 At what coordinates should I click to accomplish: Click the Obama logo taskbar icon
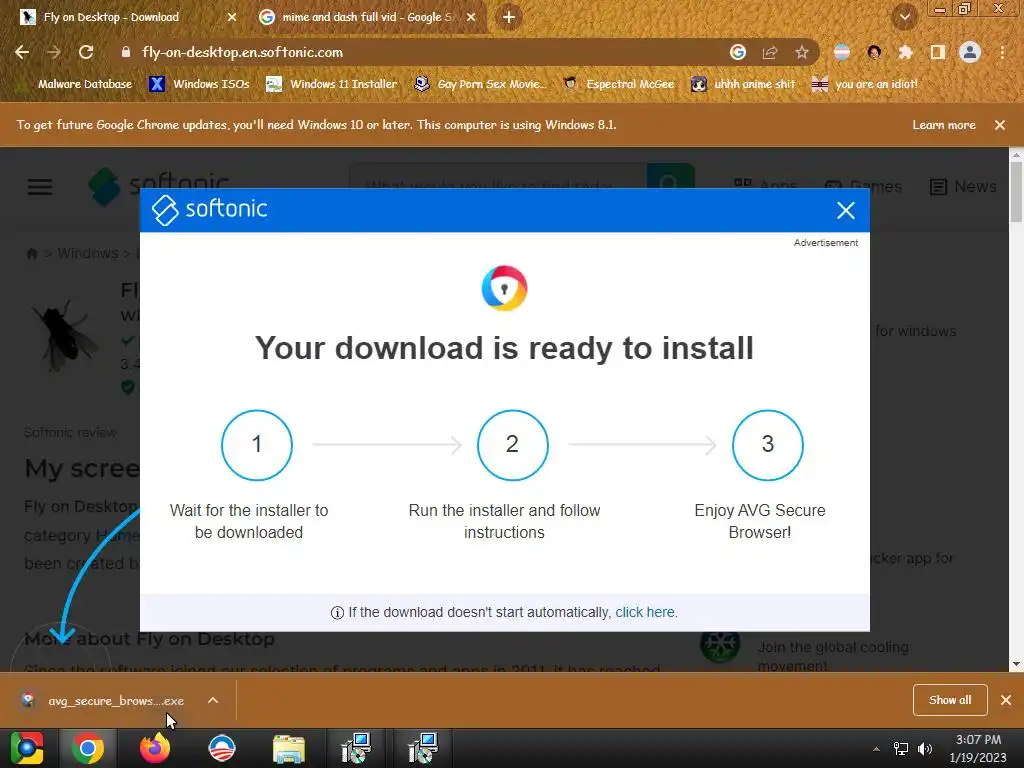[x=222, y=748]
